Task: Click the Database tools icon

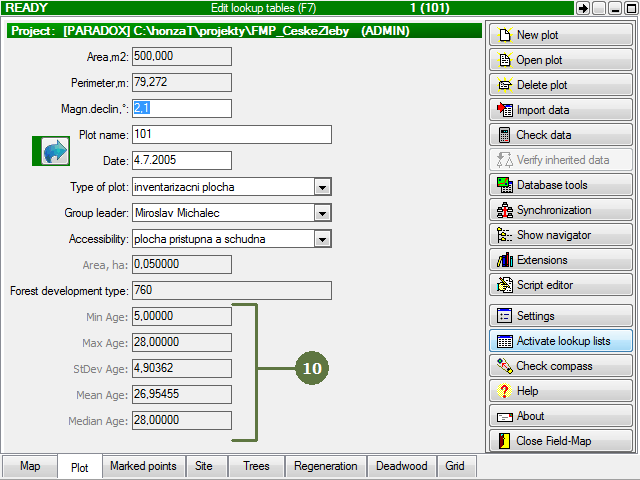Action: [505, 185]
